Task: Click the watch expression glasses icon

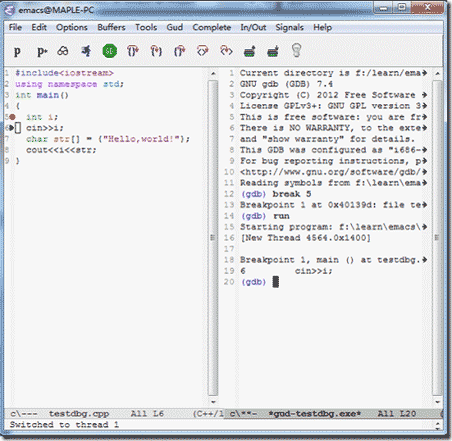Action: pos(63,51)
